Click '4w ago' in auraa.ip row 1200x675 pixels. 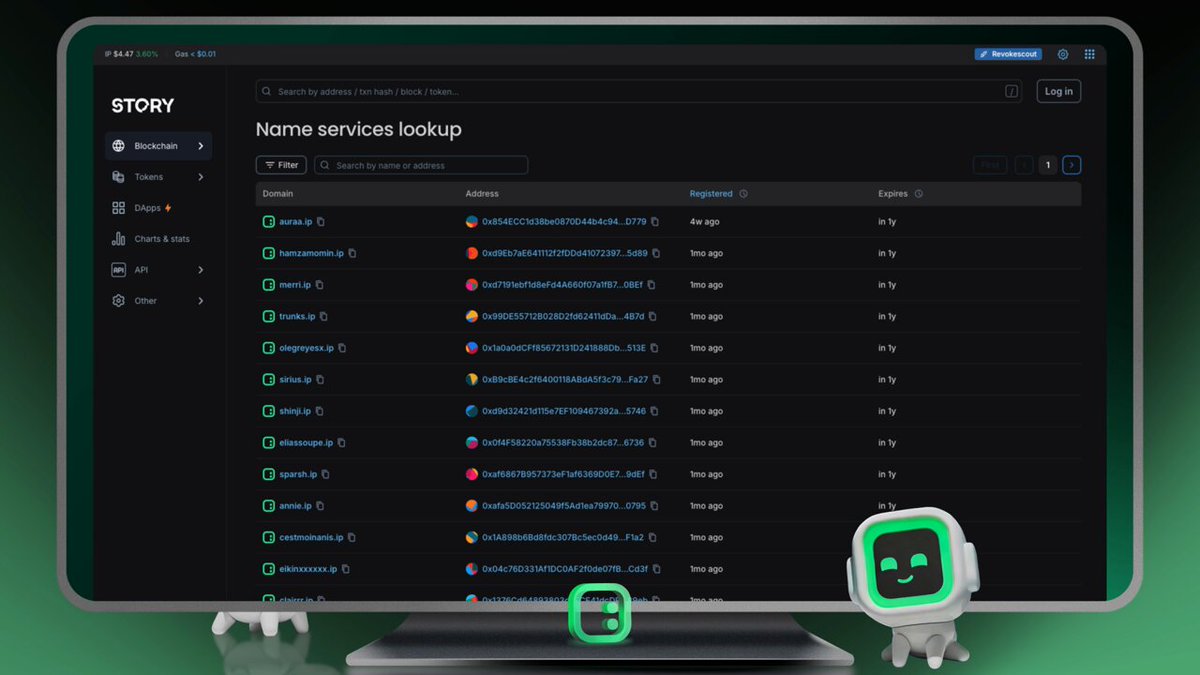(704, 222)
